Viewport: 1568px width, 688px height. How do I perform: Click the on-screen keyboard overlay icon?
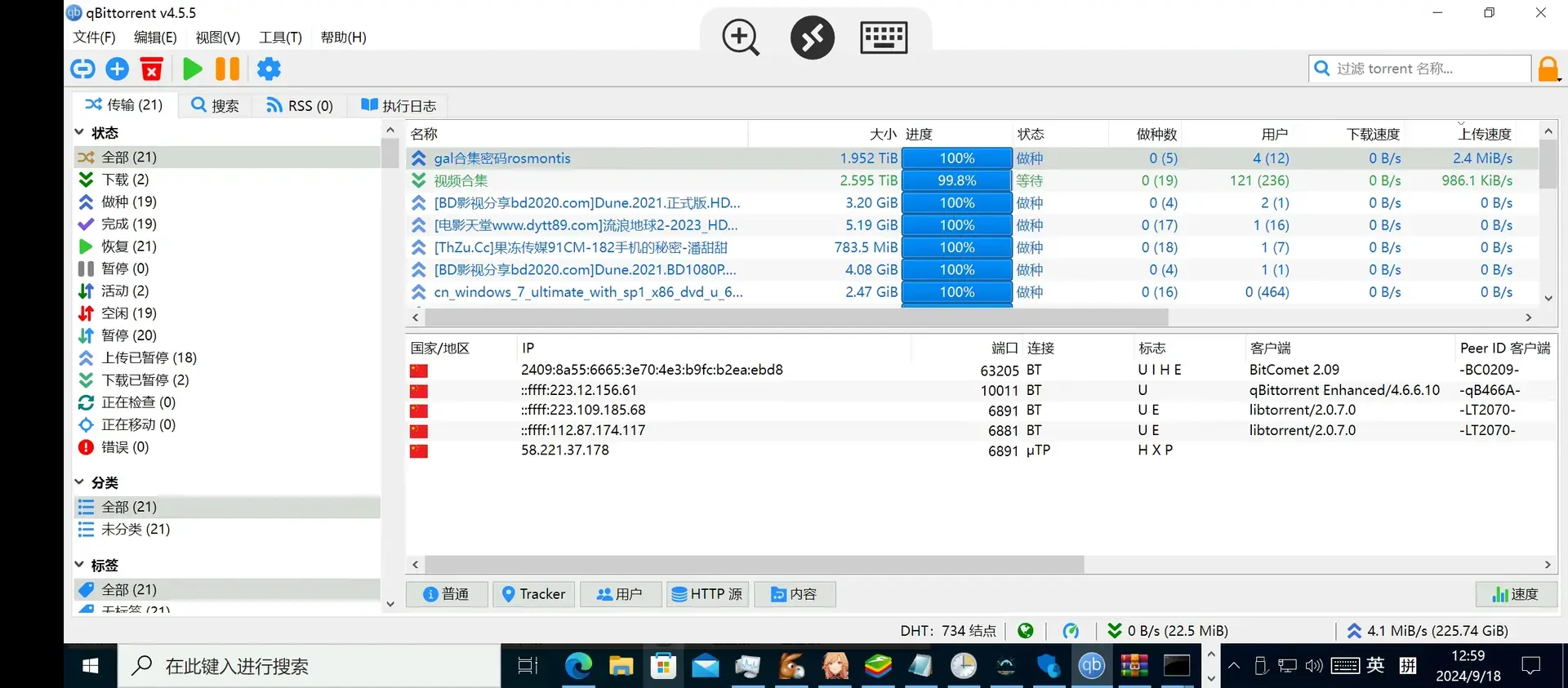click(884, 38)
